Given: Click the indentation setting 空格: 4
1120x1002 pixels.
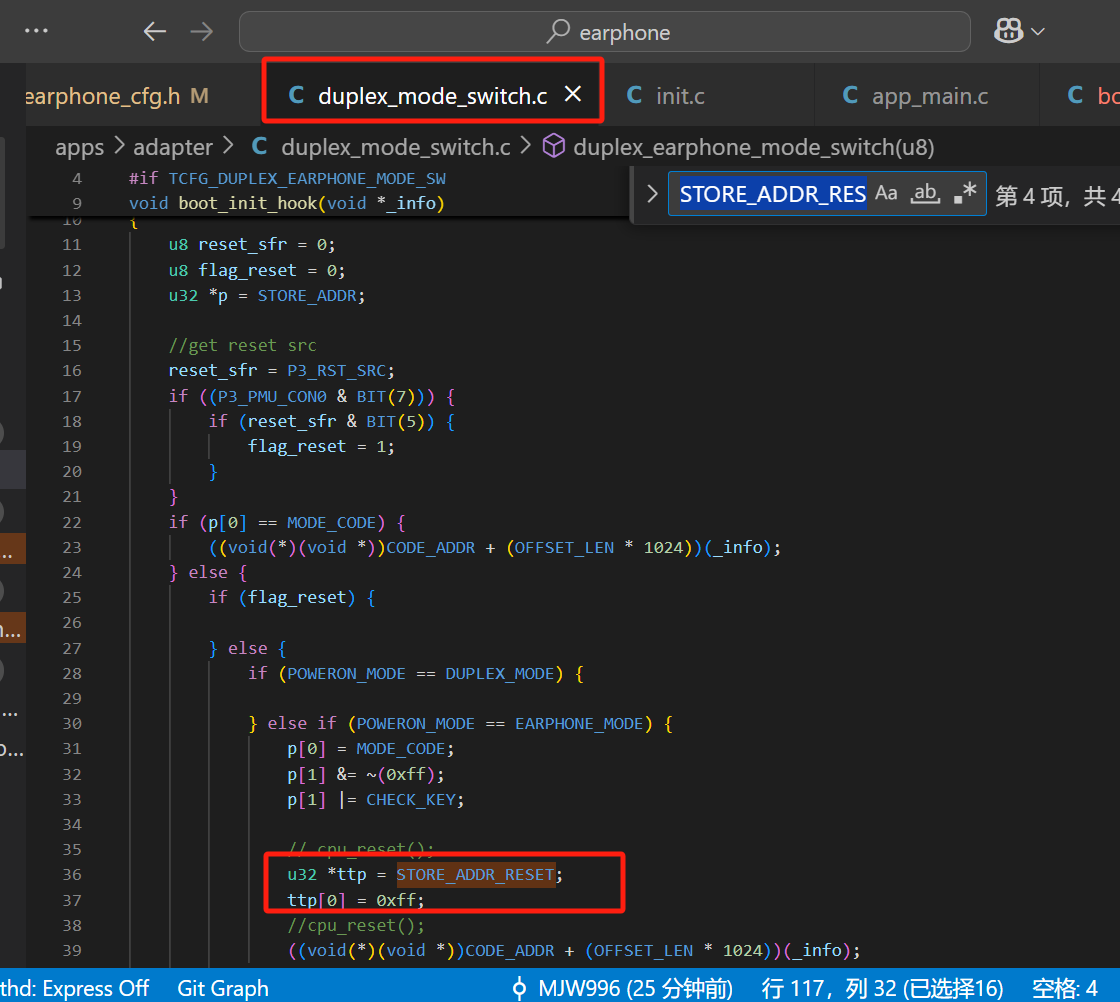Looking at the screenshot, I should click(x=1064, y=988).
